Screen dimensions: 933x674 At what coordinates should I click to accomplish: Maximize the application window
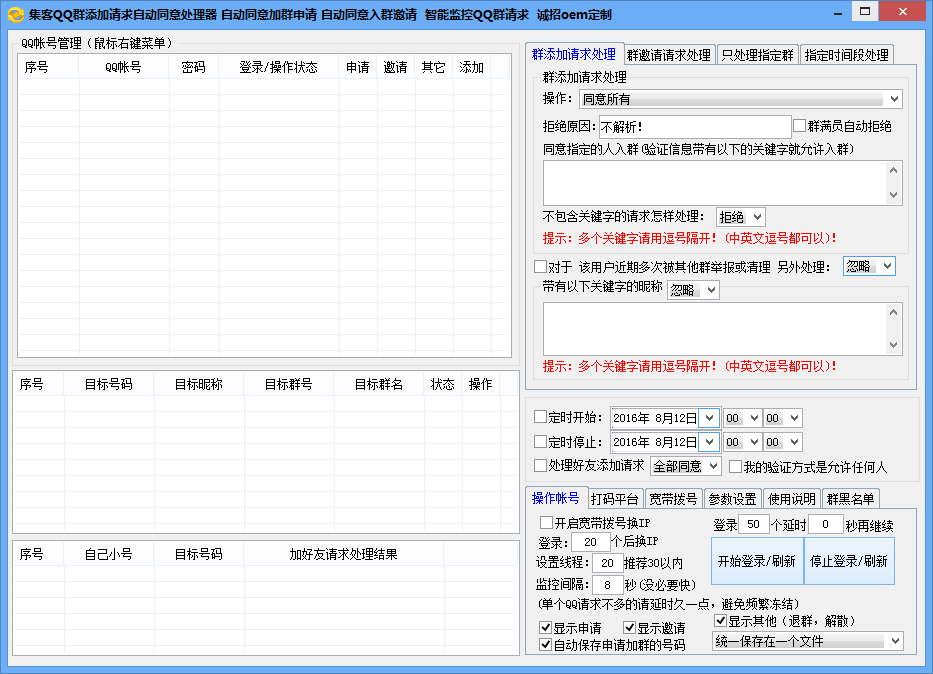point(865,12)
